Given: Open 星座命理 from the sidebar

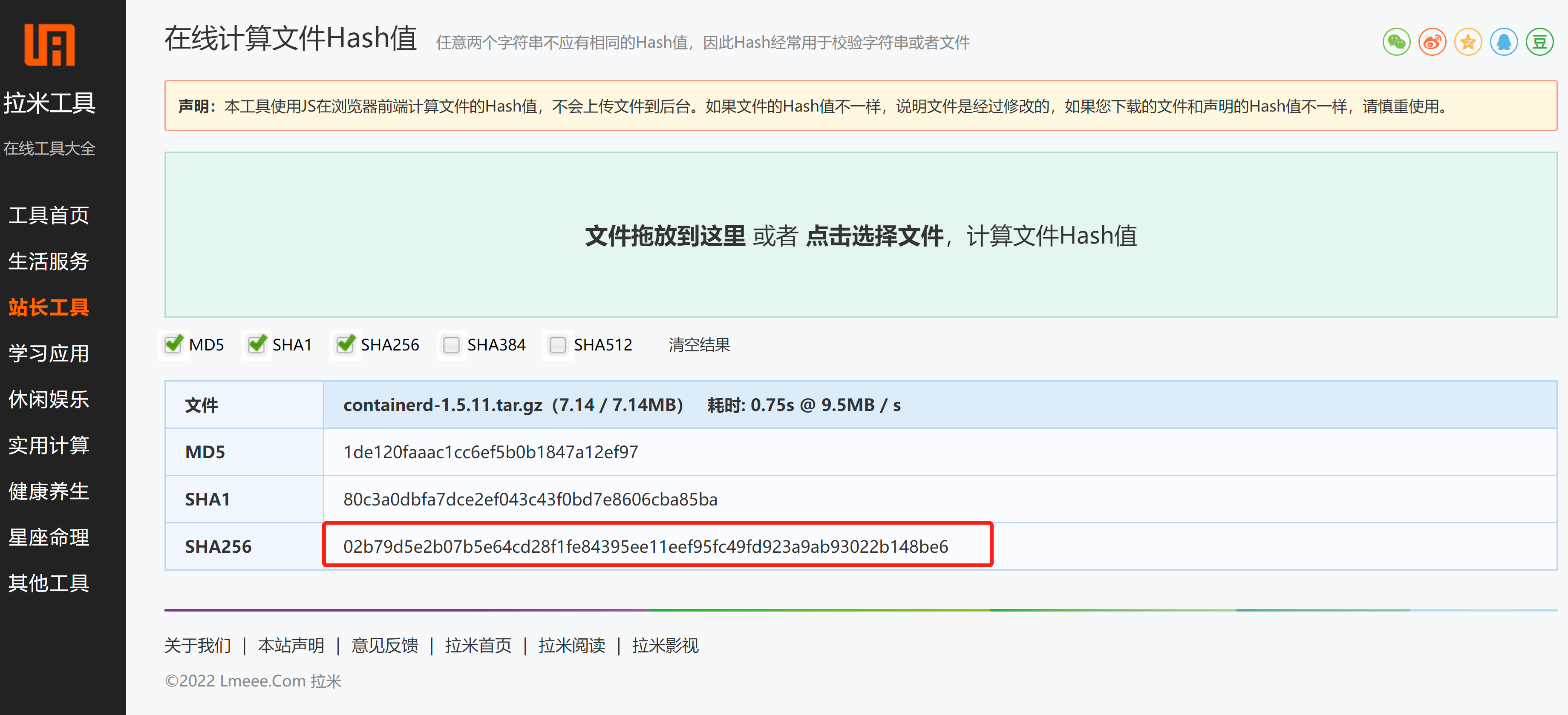Looking at the screenshot, I should tap(49, 537).
